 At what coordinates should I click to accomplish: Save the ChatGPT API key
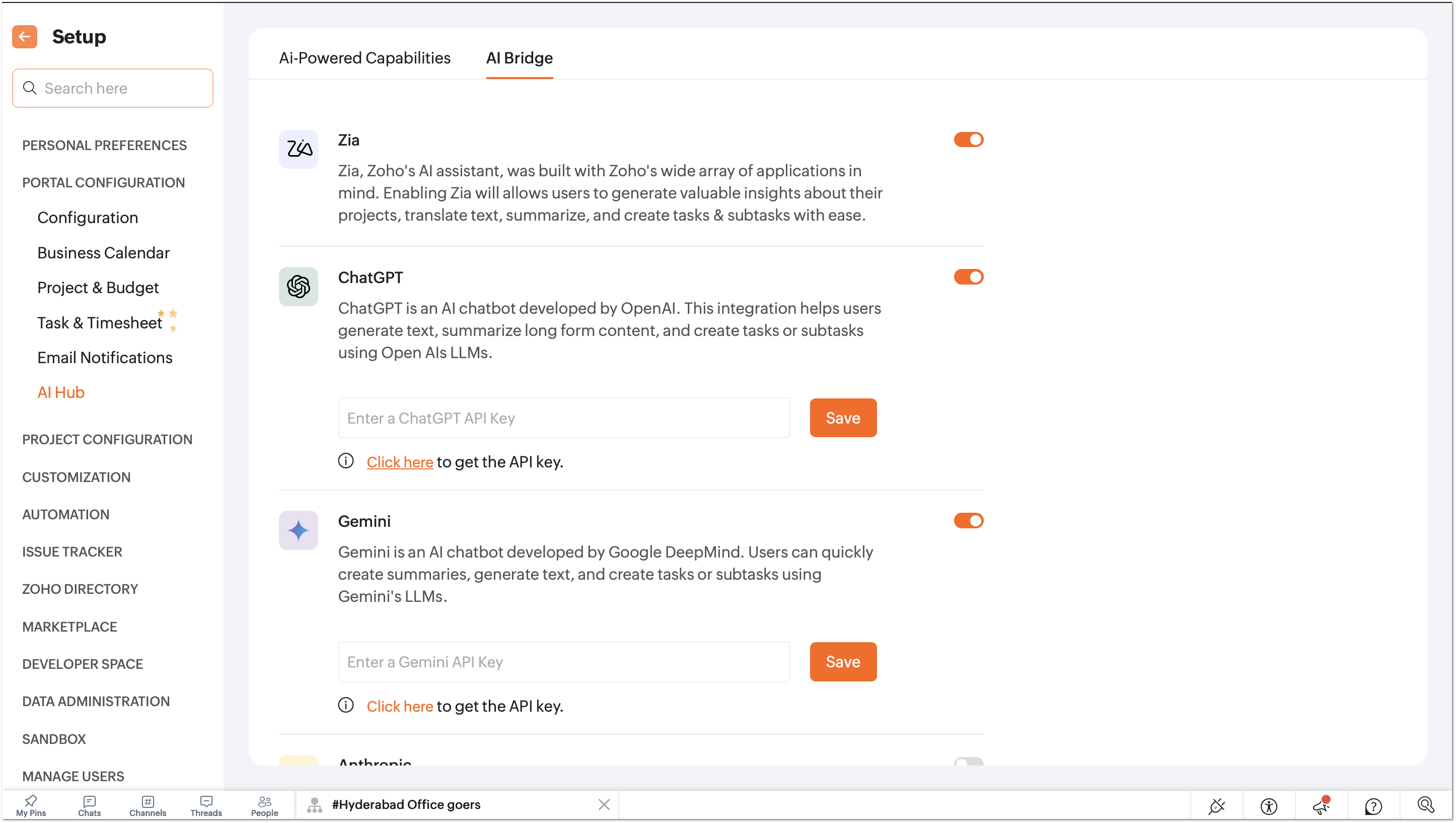(x=843, y=418)
